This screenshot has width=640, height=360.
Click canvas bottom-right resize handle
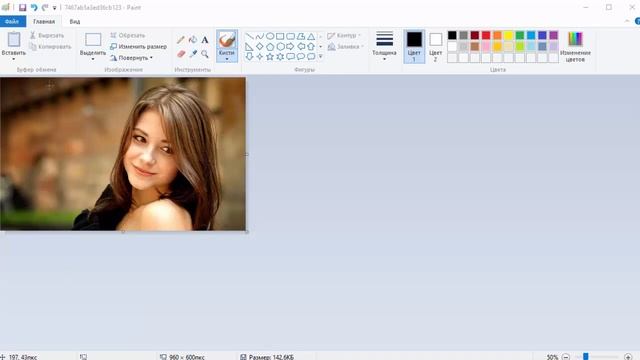coord(247,231)
